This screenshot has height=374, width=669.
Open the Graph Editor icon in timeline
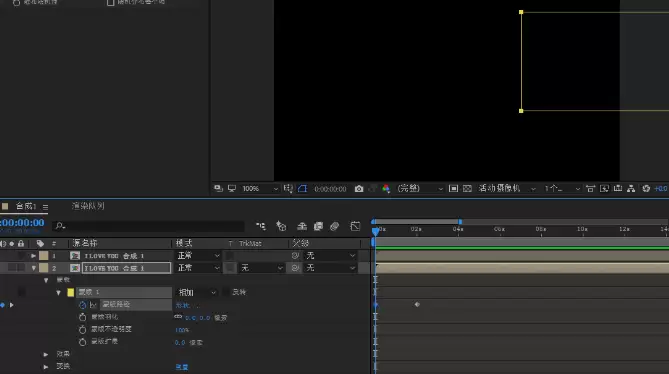click(355, 226)
